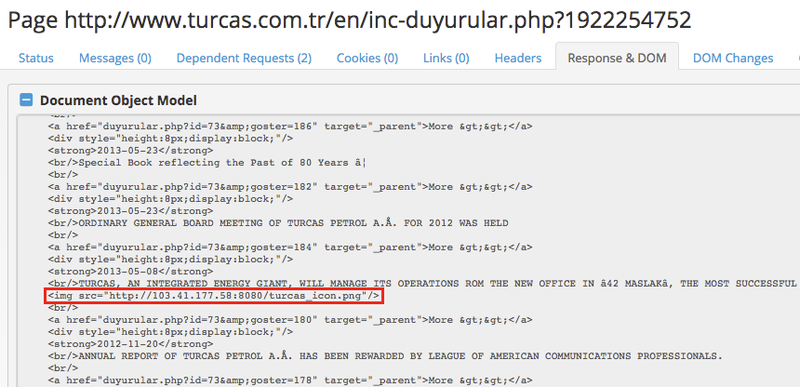This screenshot has height=387, width=800.
Task: Click the ANNUAL REPORT OF TURCAS PETROL line
Action: [x=386, y=356]
